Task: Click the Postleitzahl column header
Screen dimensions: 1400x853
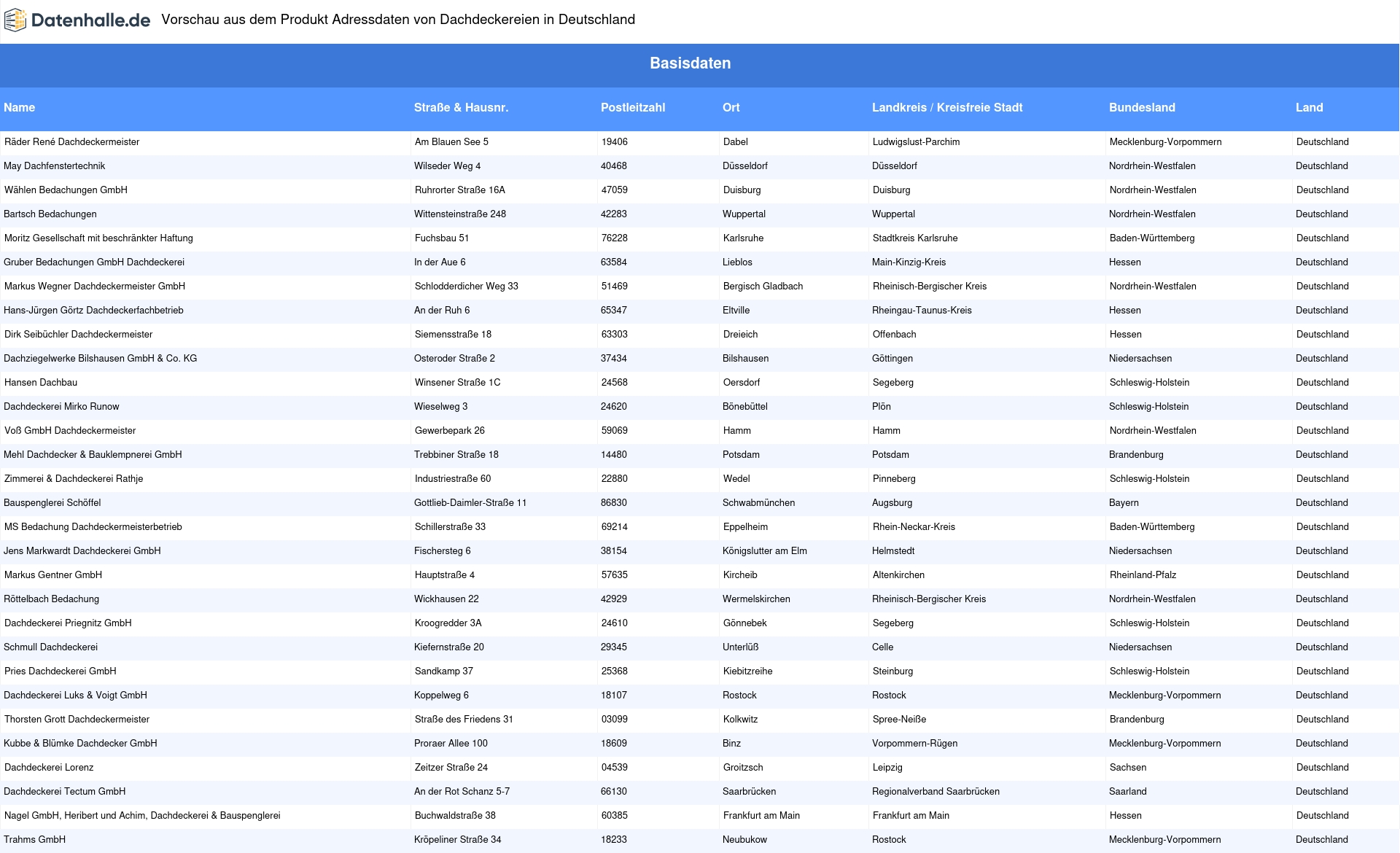Action: click(x=633, y=108)
